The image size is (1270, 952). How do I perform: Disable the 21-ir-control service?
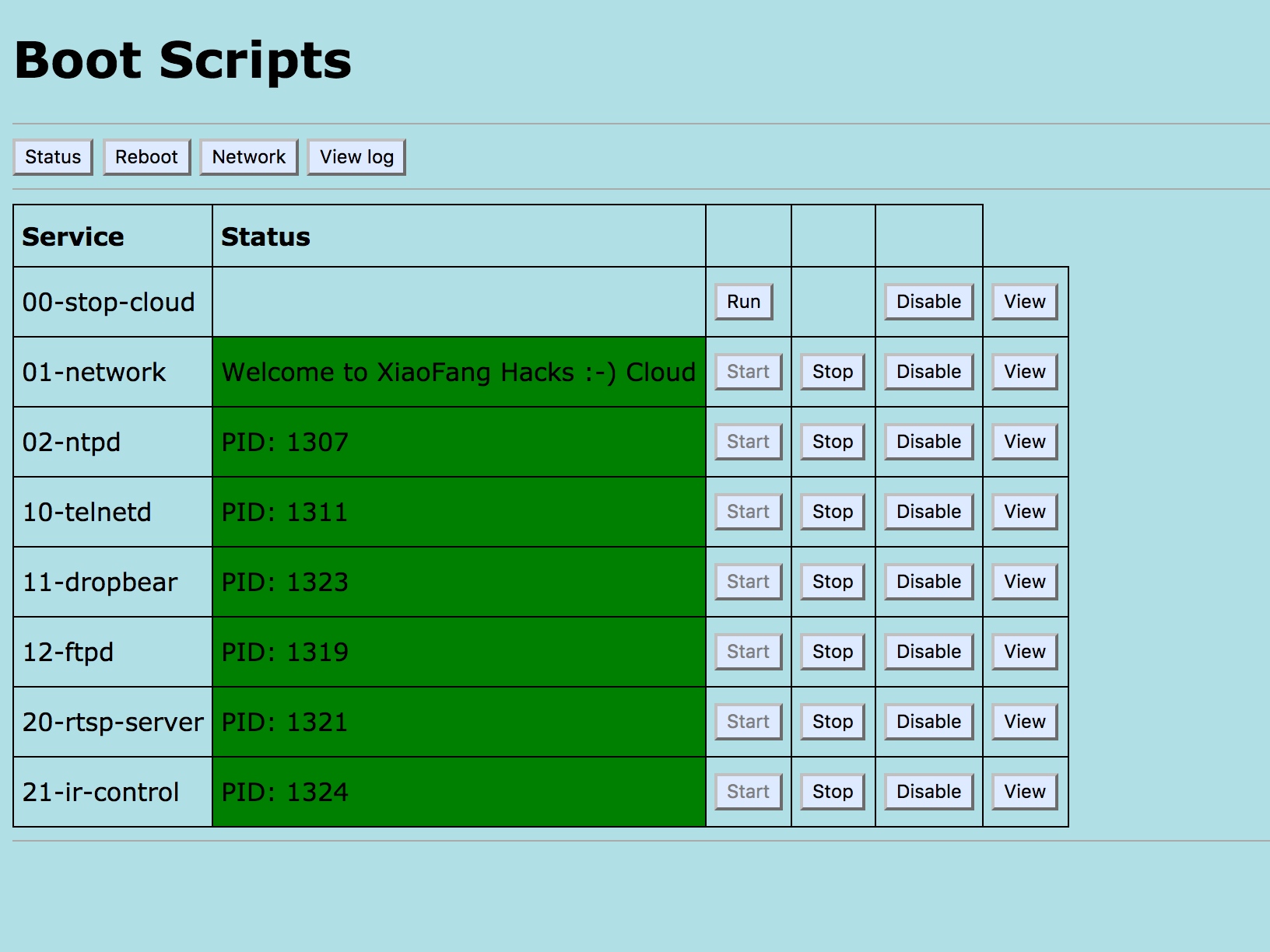pyautogui.click(x=929, y=792)
